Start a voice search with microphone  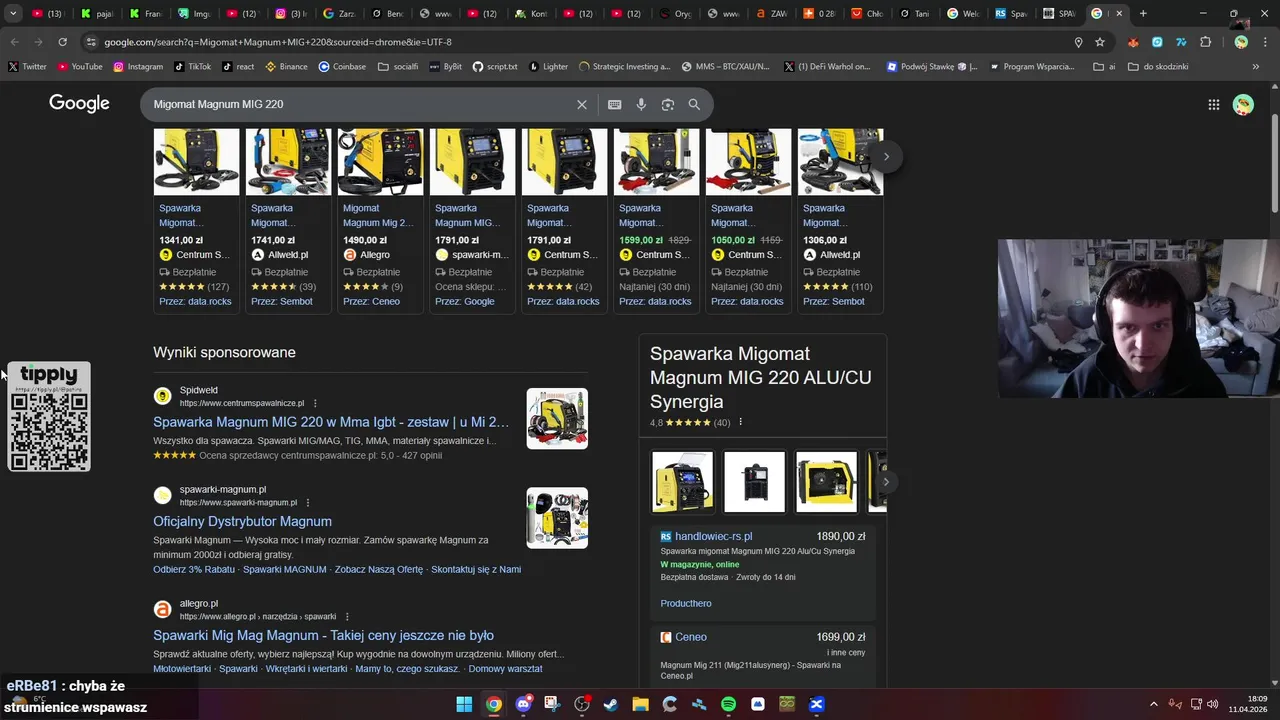point(641,104)
